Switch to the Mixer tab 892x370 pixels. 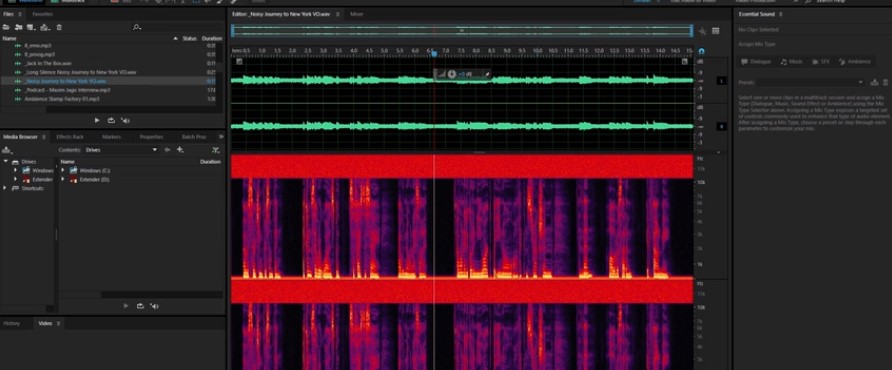click(357, 14)
